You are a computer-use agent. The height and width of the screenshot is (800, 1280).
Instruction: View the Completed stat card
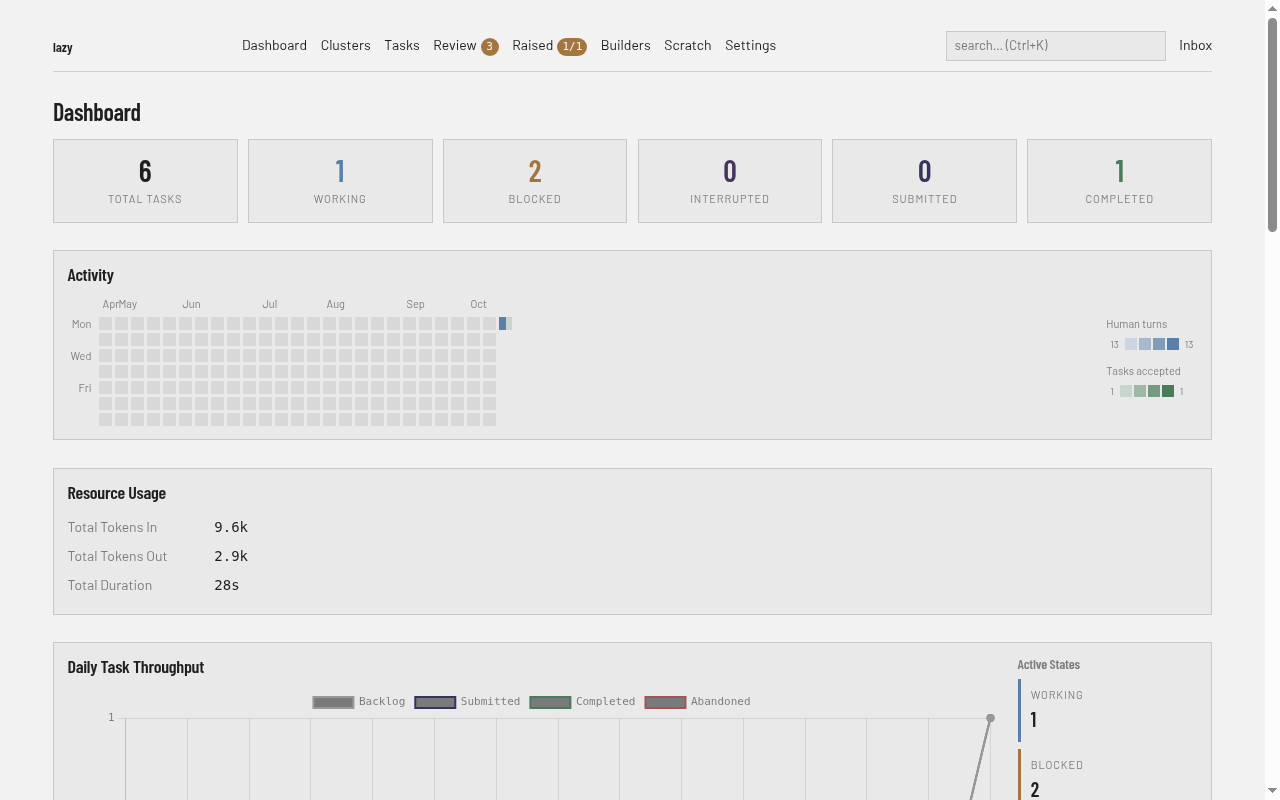pos(1119,181)
